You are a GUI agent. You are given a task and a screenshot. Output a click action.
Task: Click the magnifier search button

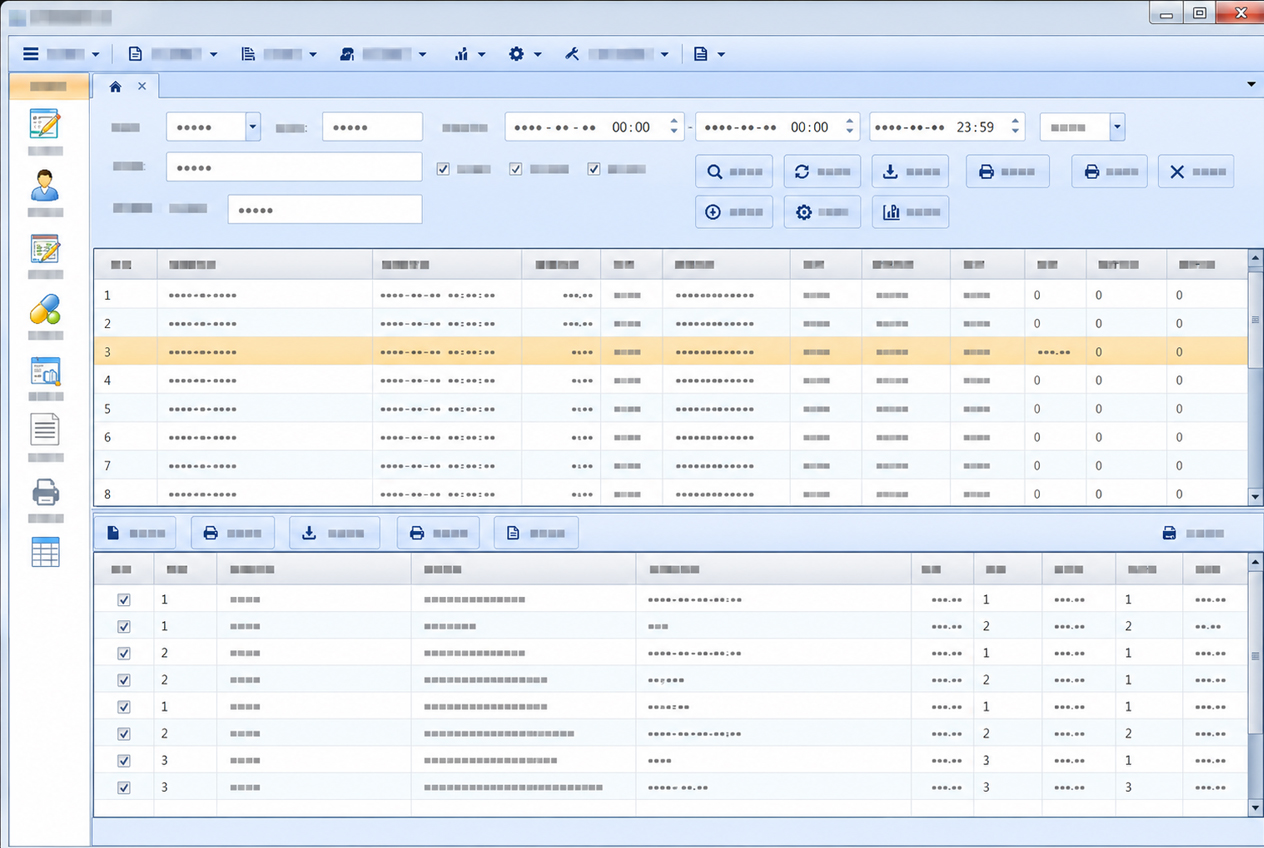734,171
